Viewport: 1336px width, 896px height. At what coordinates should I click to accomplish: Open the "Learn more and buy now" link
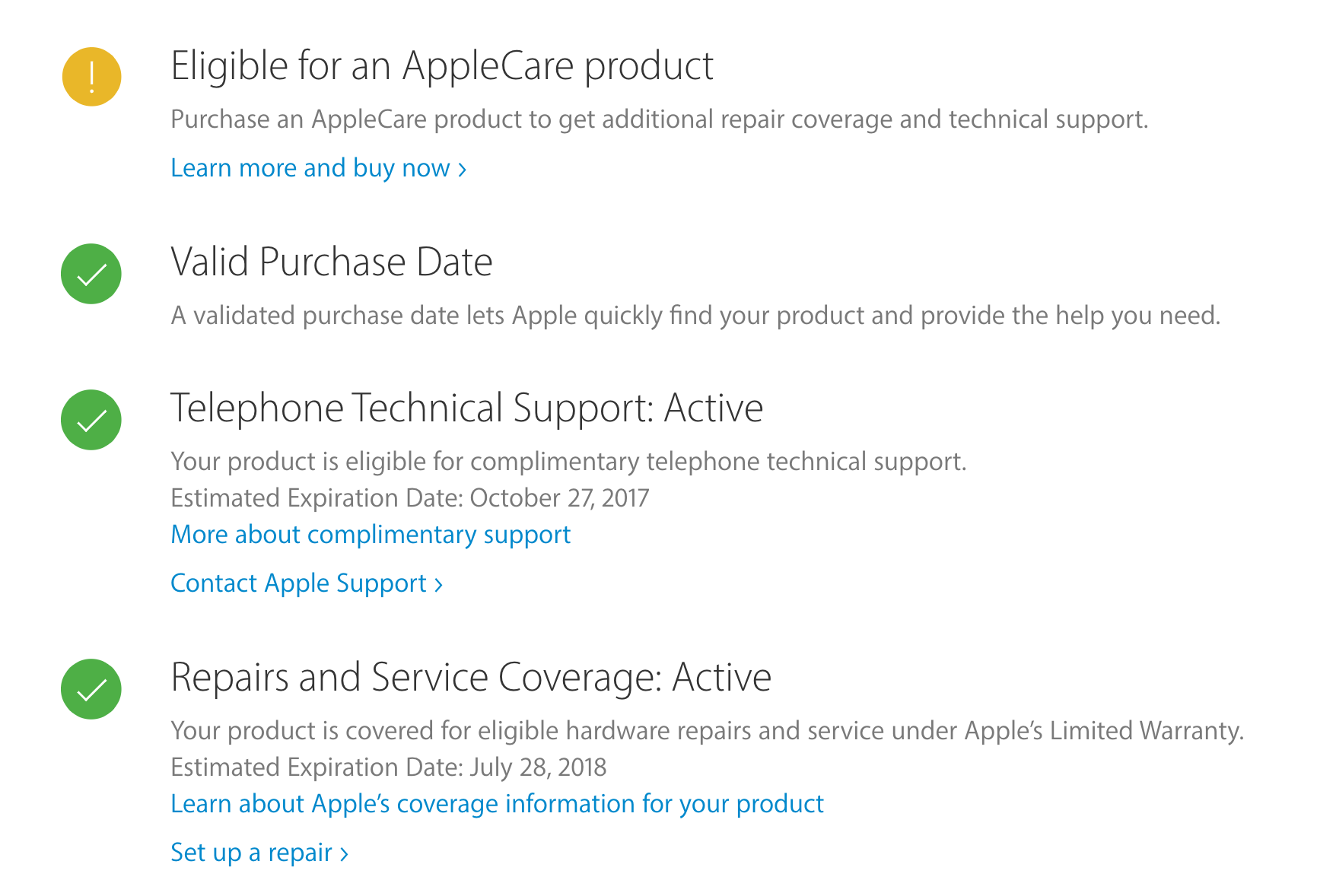click(x=310, y=168)
